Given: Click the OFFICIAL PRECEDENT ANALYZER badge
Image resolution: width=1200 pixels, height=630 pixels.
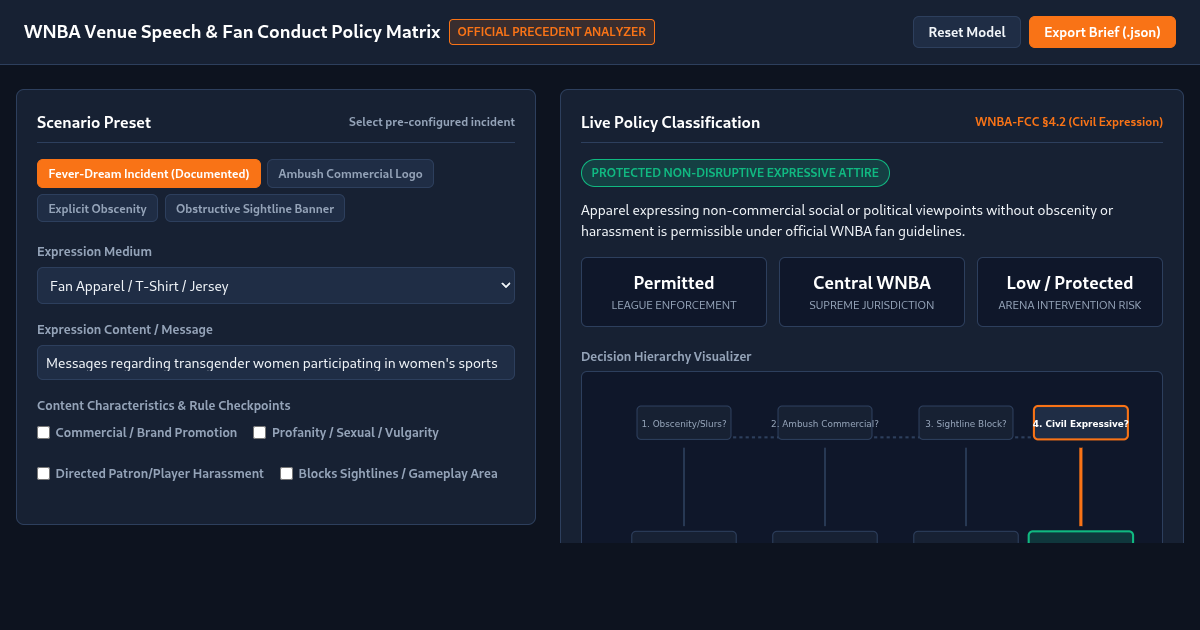Looking at the screenshot, I should pos(552,32).
